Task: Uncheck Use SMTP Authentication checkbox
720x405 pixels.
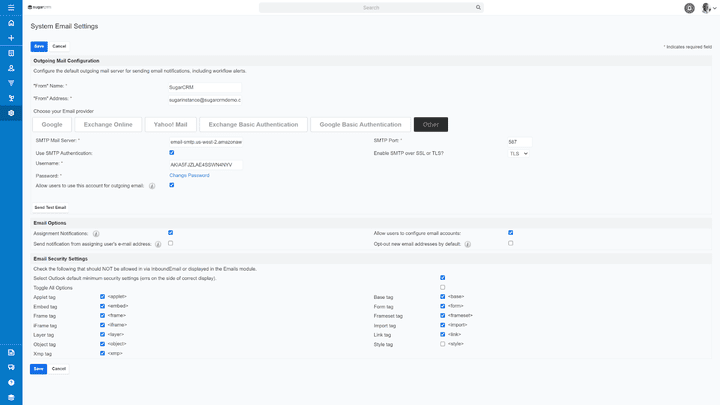Action: (171, 152)
